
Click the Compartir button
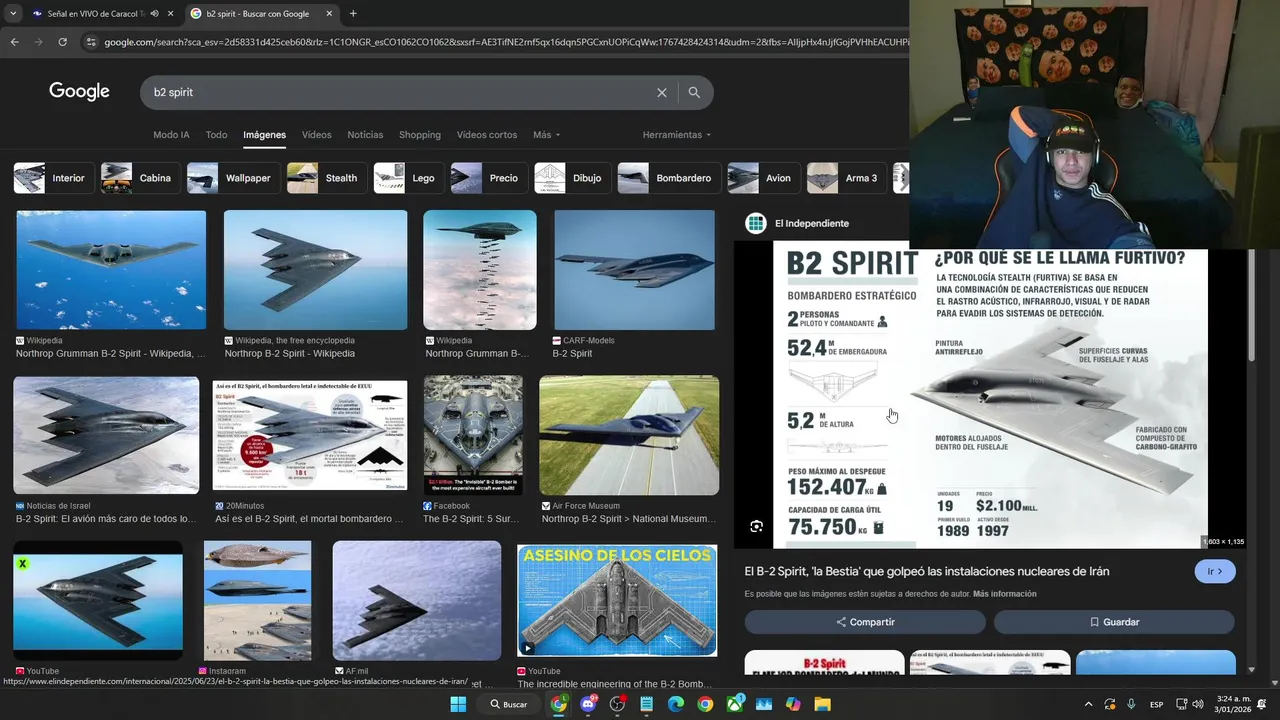pos(865,622)
